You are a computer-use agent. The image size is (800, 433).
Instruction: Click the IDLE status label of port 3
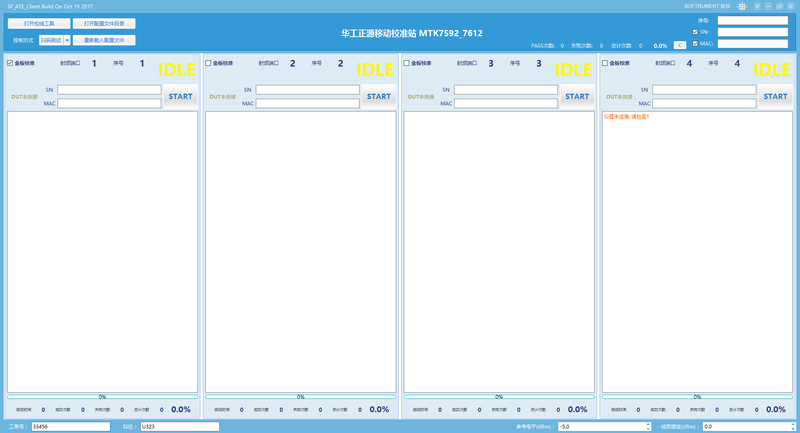573,69
